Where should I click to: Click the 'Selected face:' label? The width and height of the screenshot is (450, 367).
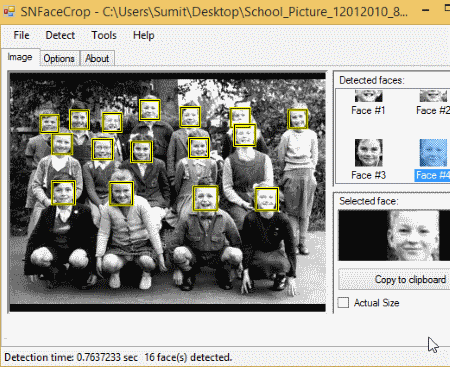(x=368, y=201)
